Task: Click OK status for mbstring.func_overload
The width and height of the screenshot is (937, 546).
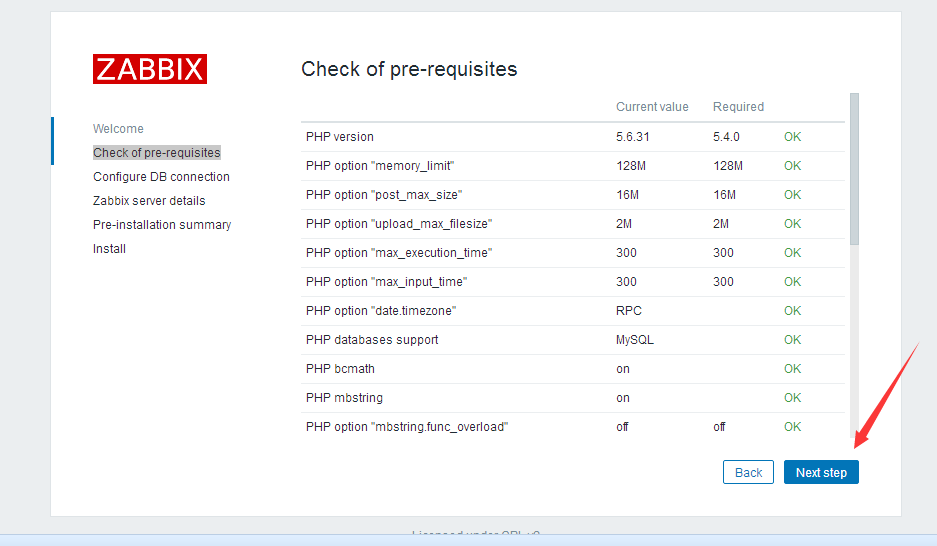Action: (792, 427)
